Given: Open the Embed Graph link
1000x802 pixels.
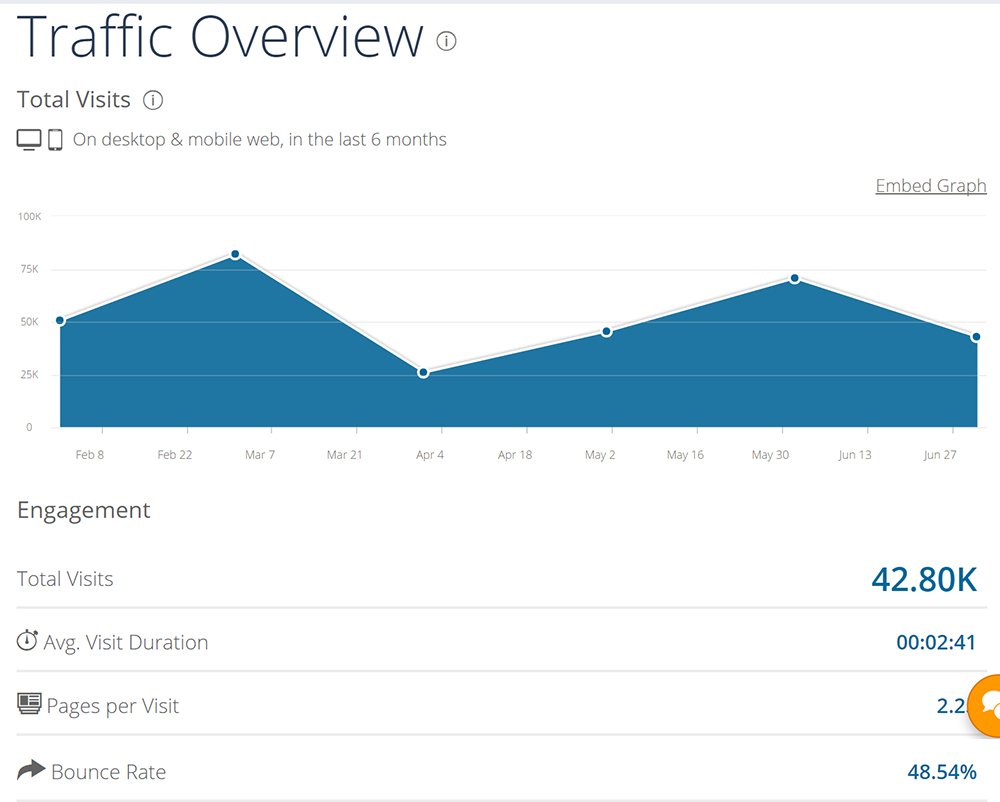Looking at the screenshot, I should coord(930,186).
